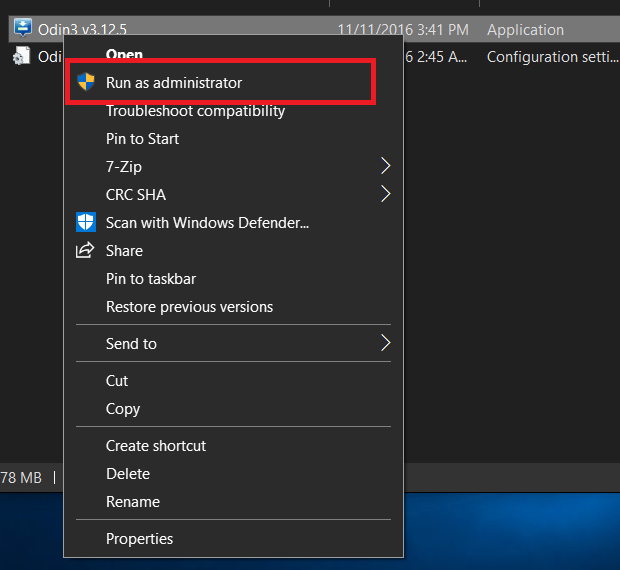Click the Odin3 v3.12.5 application icon
Image resolution: width=620 pixels, height=570 pixels.
click(x=23, y=28)
